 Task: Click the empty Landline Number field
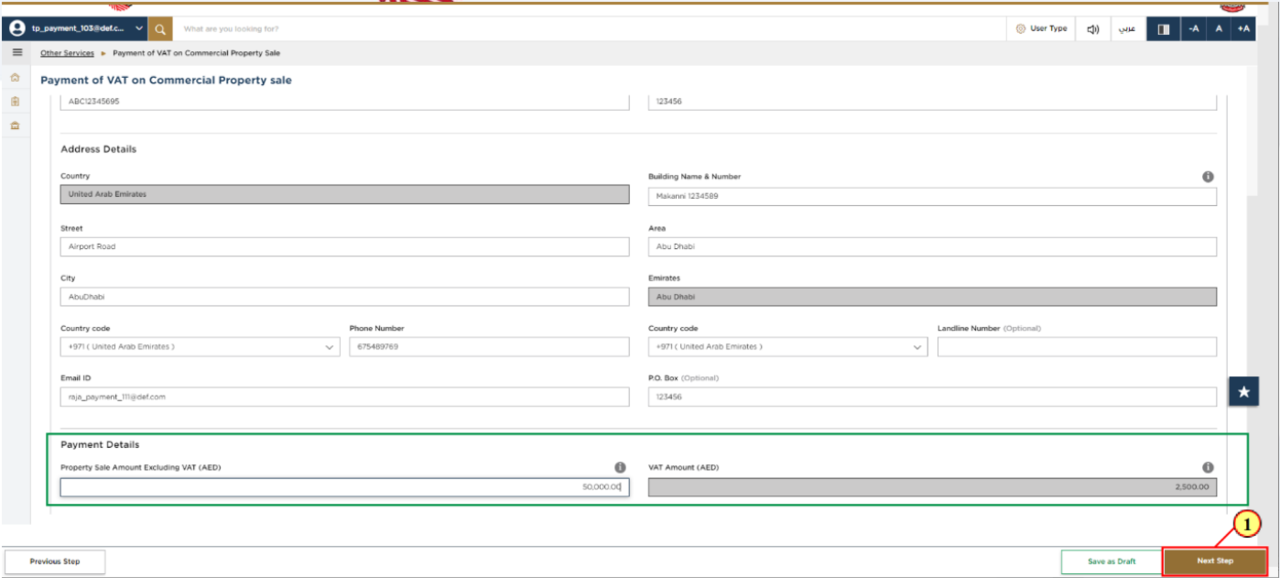pos(1077,347)
